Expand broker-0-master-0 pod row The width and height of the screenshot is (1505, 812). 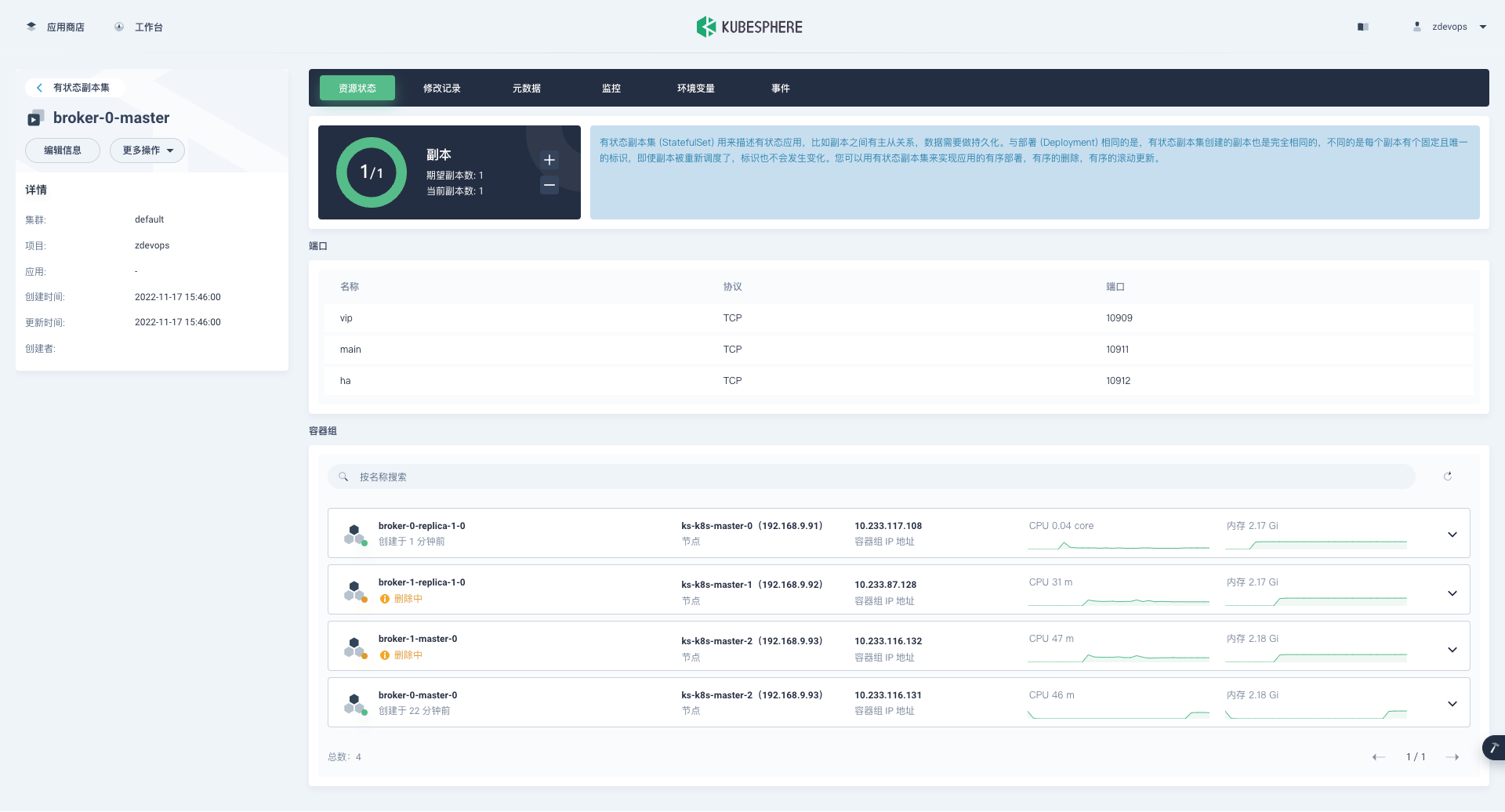[x=1452, y=704]
